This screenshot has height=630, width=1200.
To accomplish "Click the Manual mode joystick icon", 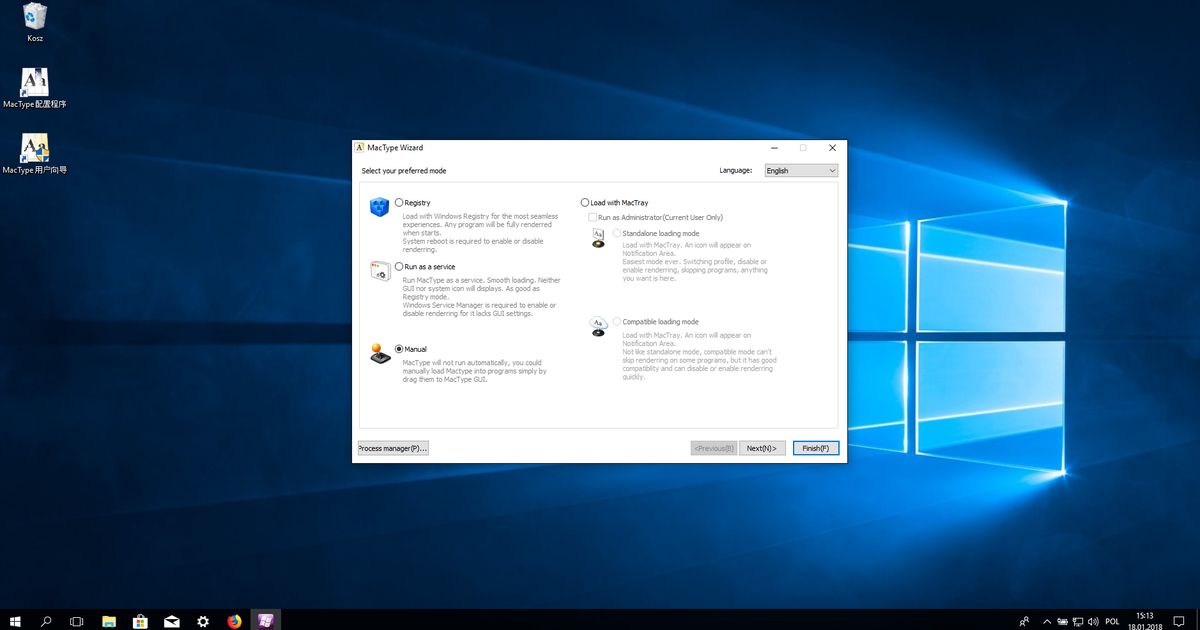I will (379, 356).
